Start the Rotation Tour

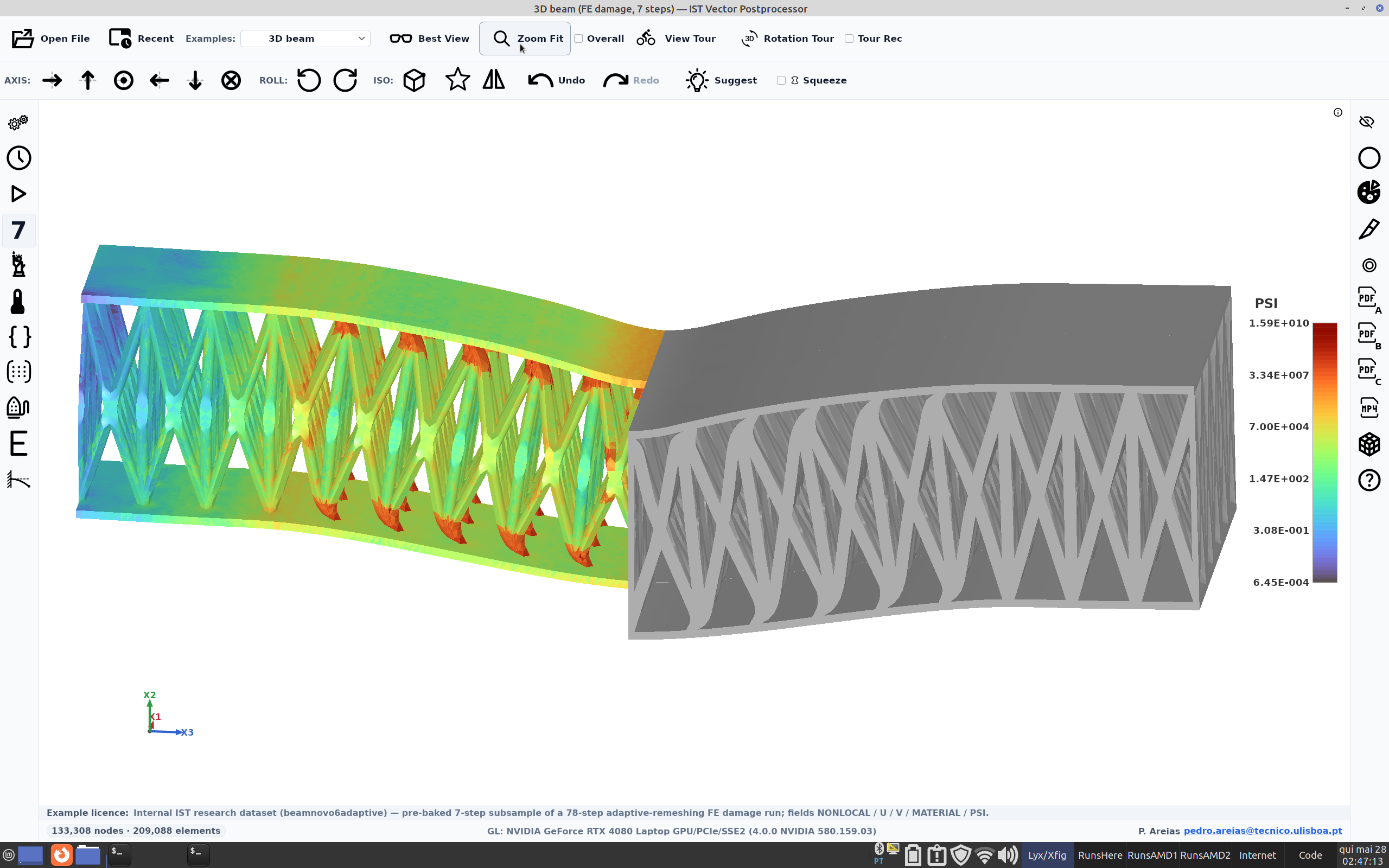point(787,39)
